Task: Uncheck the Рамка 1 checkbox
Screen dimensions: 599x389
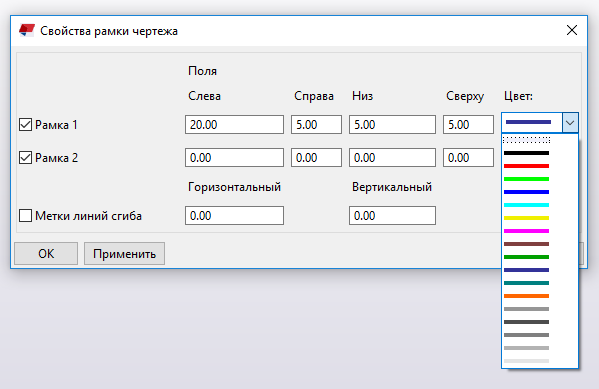Action: point(25,125)
